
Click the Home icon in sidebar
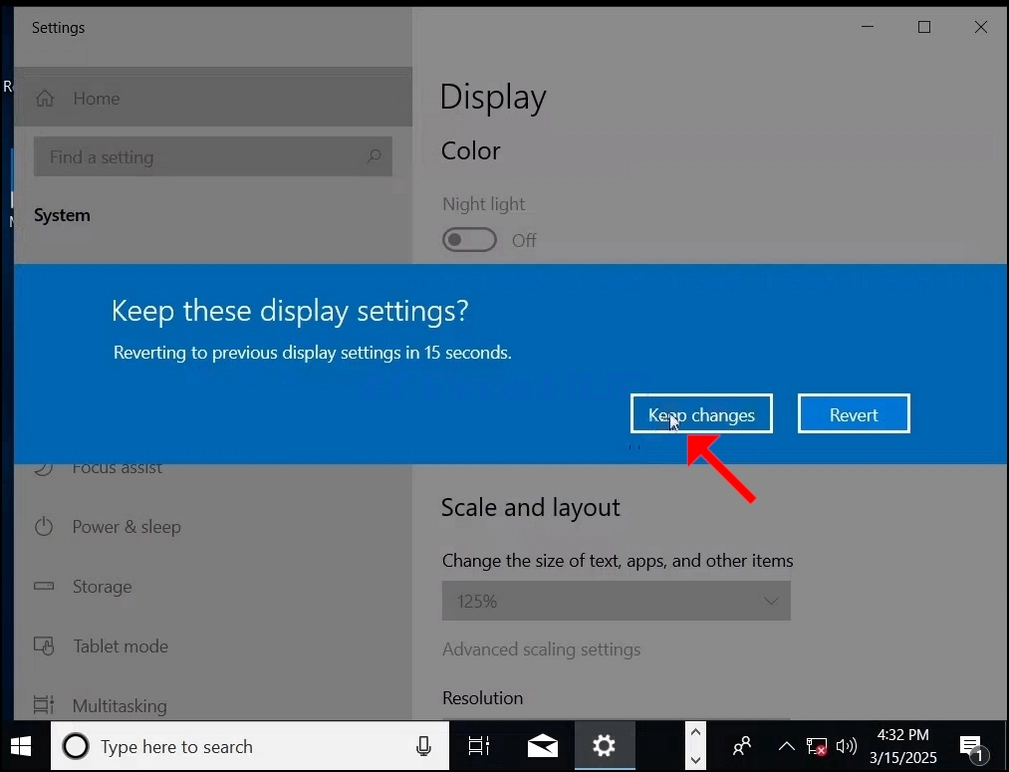44,98
